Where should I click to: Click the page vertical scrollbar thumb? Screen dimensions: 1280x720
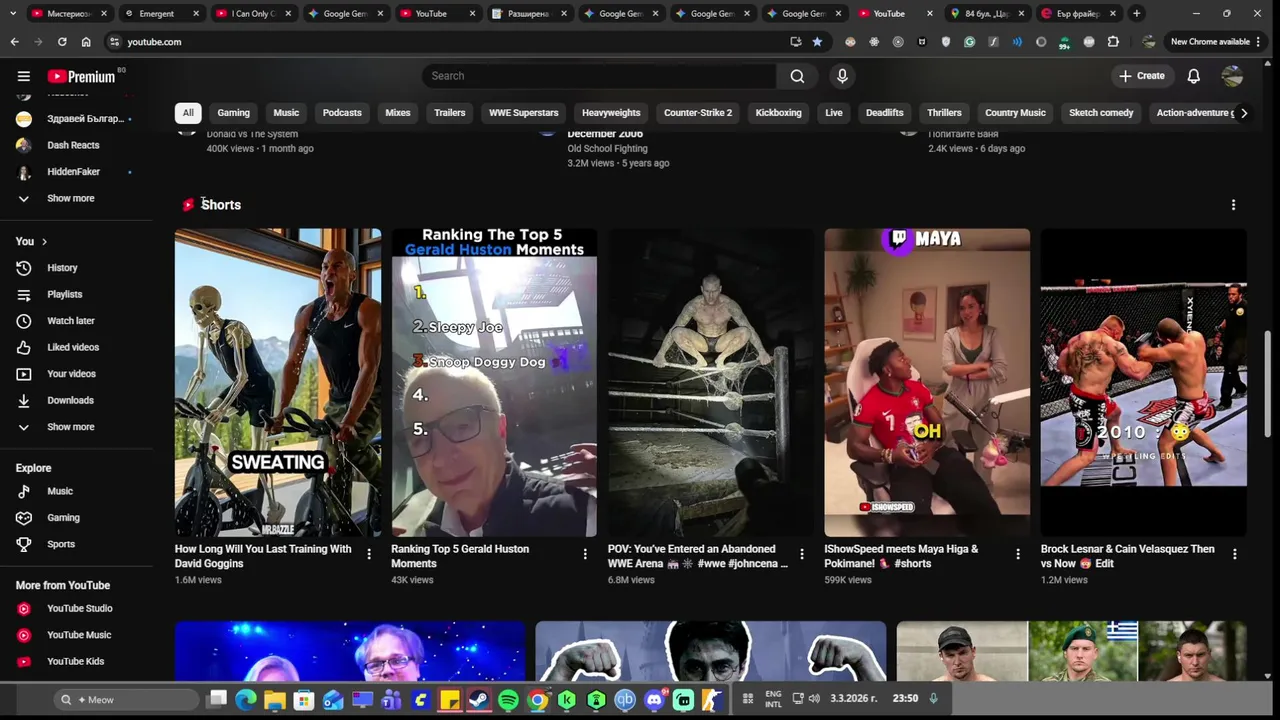click(1268, 383)
